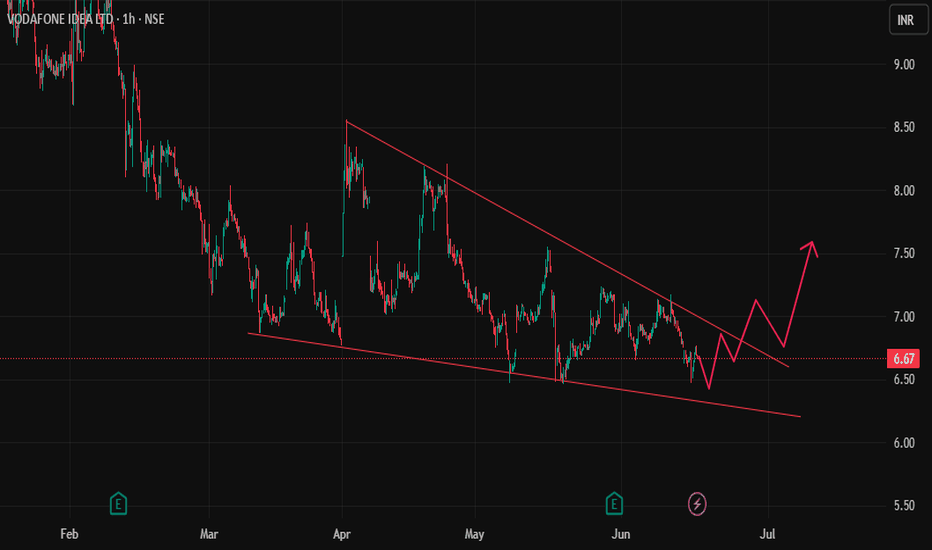Viewport: 932px width, 550px height.
Task: Click the 8.50 price axis label
Action: [903, 127]
